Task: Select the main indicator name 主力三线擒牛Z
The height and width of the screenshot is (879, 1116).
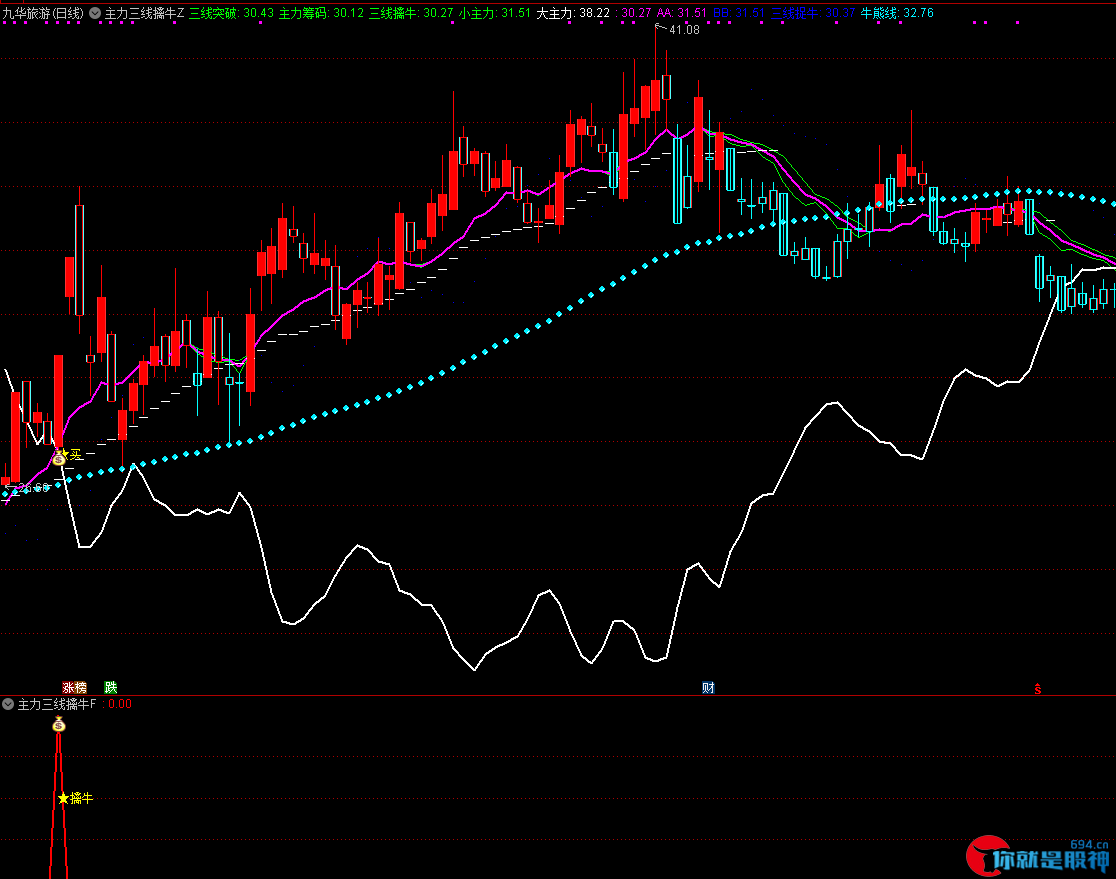Action: pos(144,13)
